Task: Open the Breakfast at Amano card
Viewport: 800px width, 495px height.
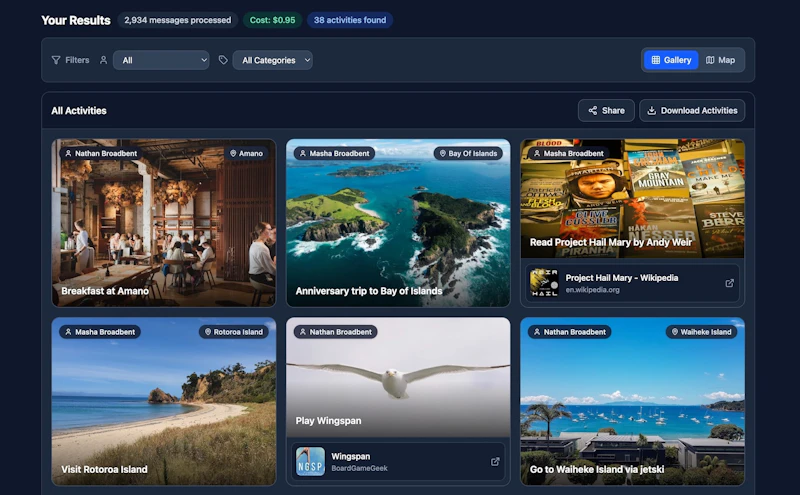Action: (164, 223)
